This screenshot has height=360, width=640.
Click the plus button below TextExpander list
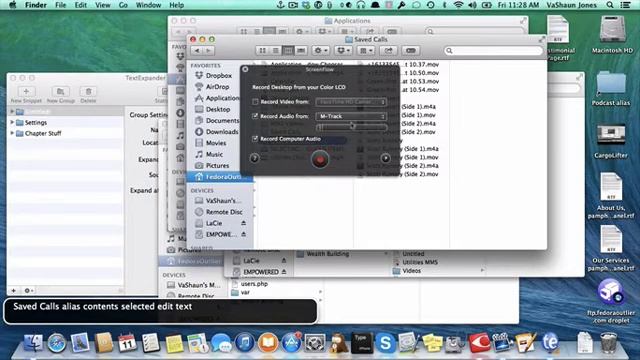click(13, 291)
